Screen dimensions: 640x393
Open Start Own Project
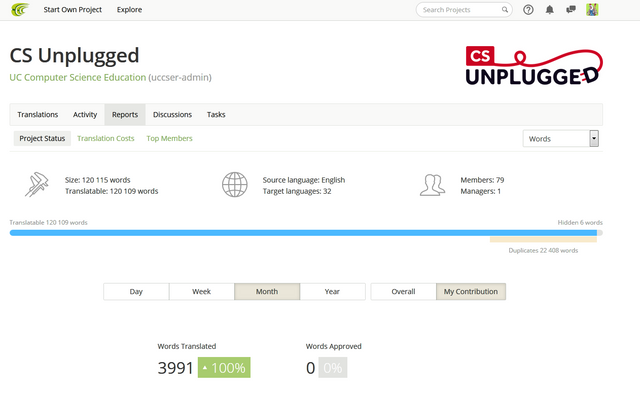tap(73, 9)
